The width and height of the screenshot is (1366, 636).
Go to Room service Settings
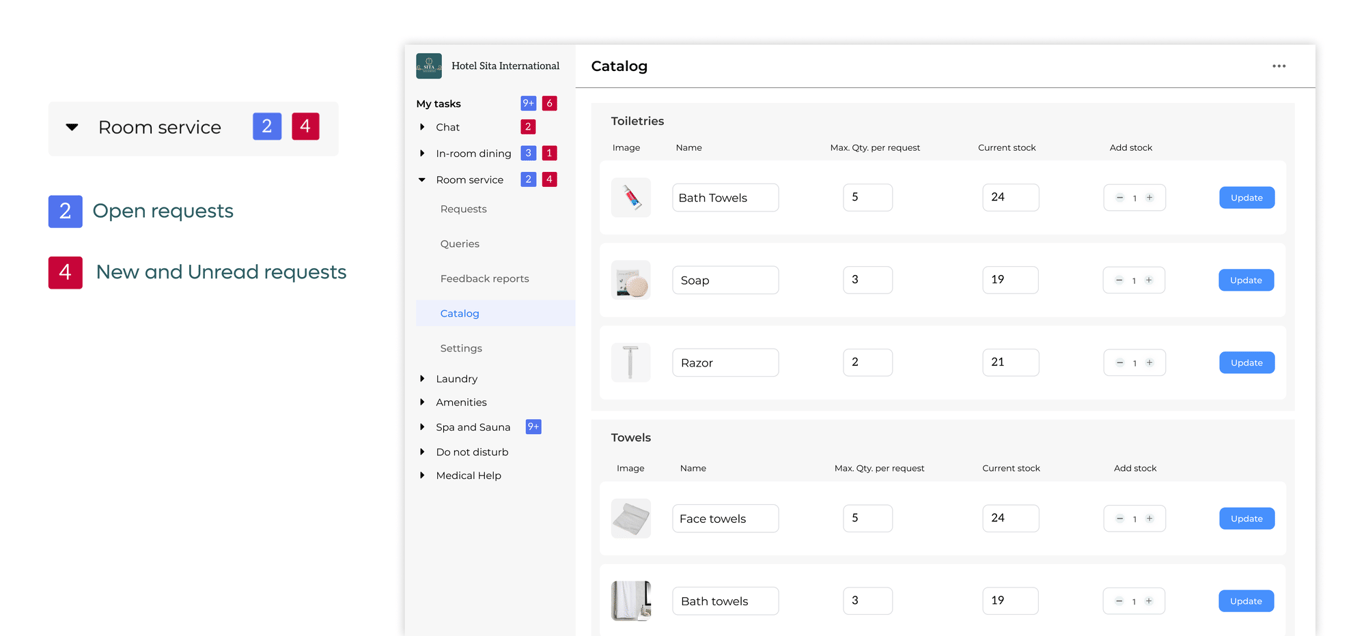tap(461, 348)
